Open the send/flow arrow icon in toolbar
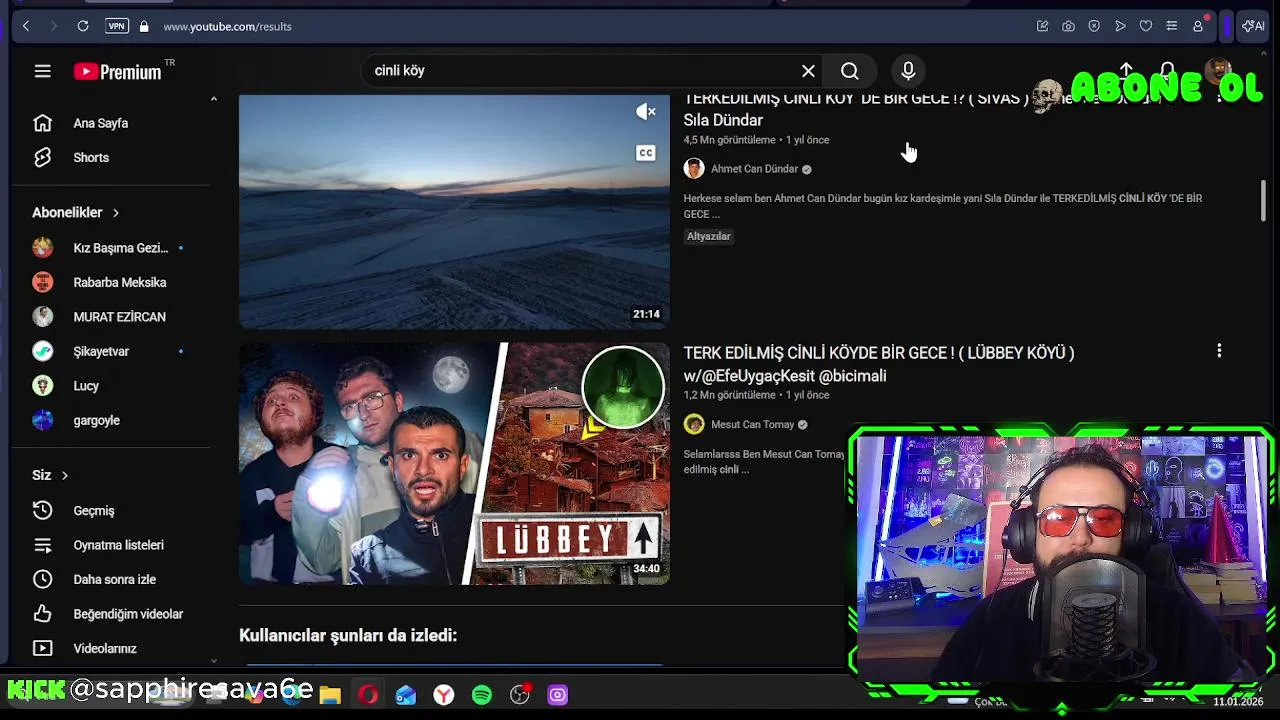1280x720 pixels. point(1120,26)
